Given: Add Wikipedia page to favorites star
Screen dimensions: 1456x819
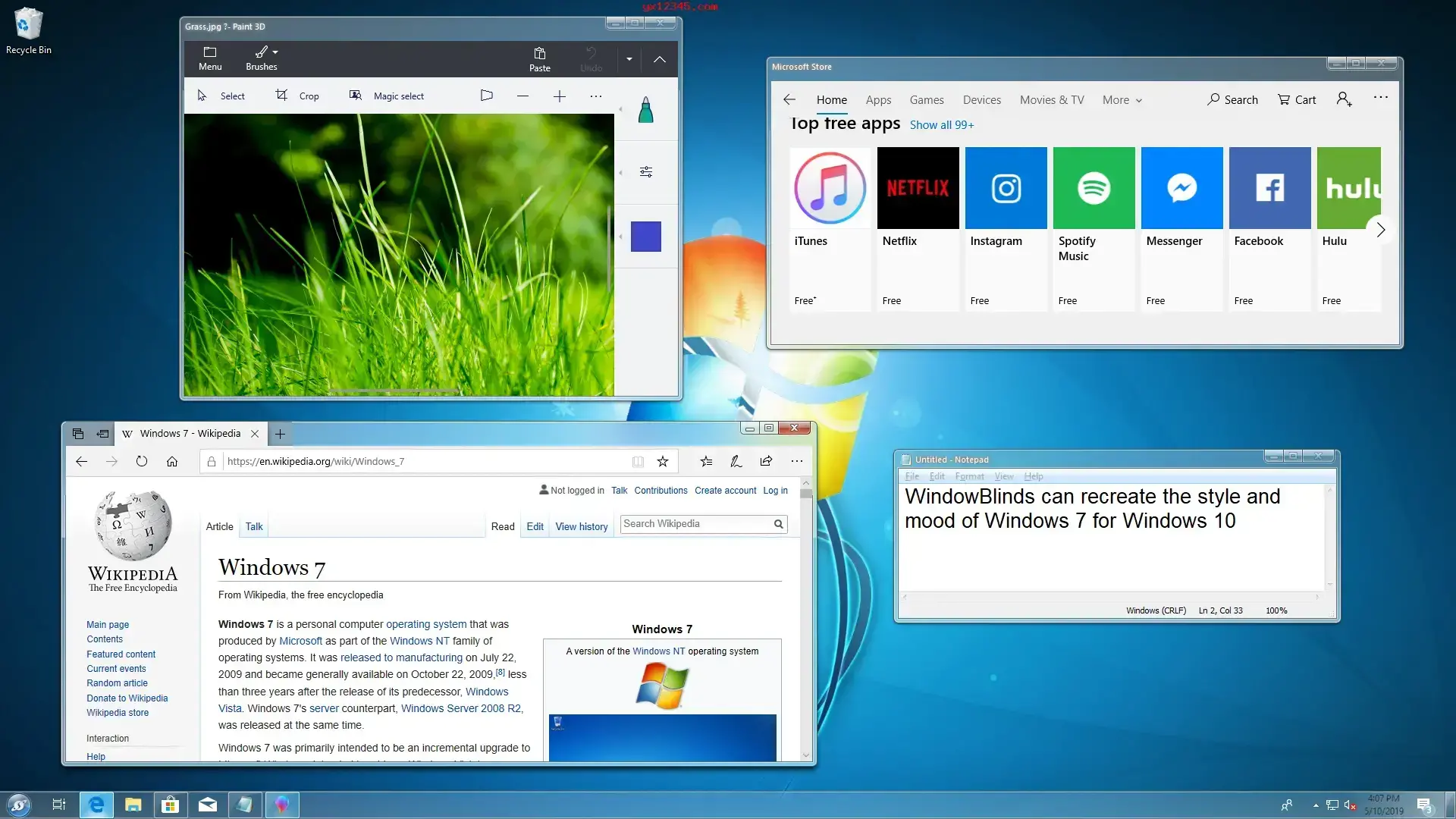Looking at the screenshot, I should pyautogui.click(x=663, y=461).
